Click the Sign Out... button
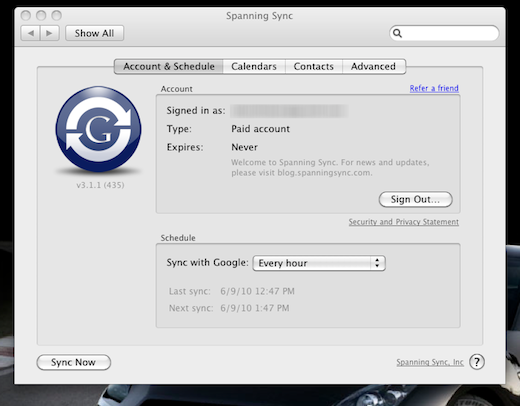The height and width of the screenshot is (406, 520). pyautogui.click(x=415, y=199)
